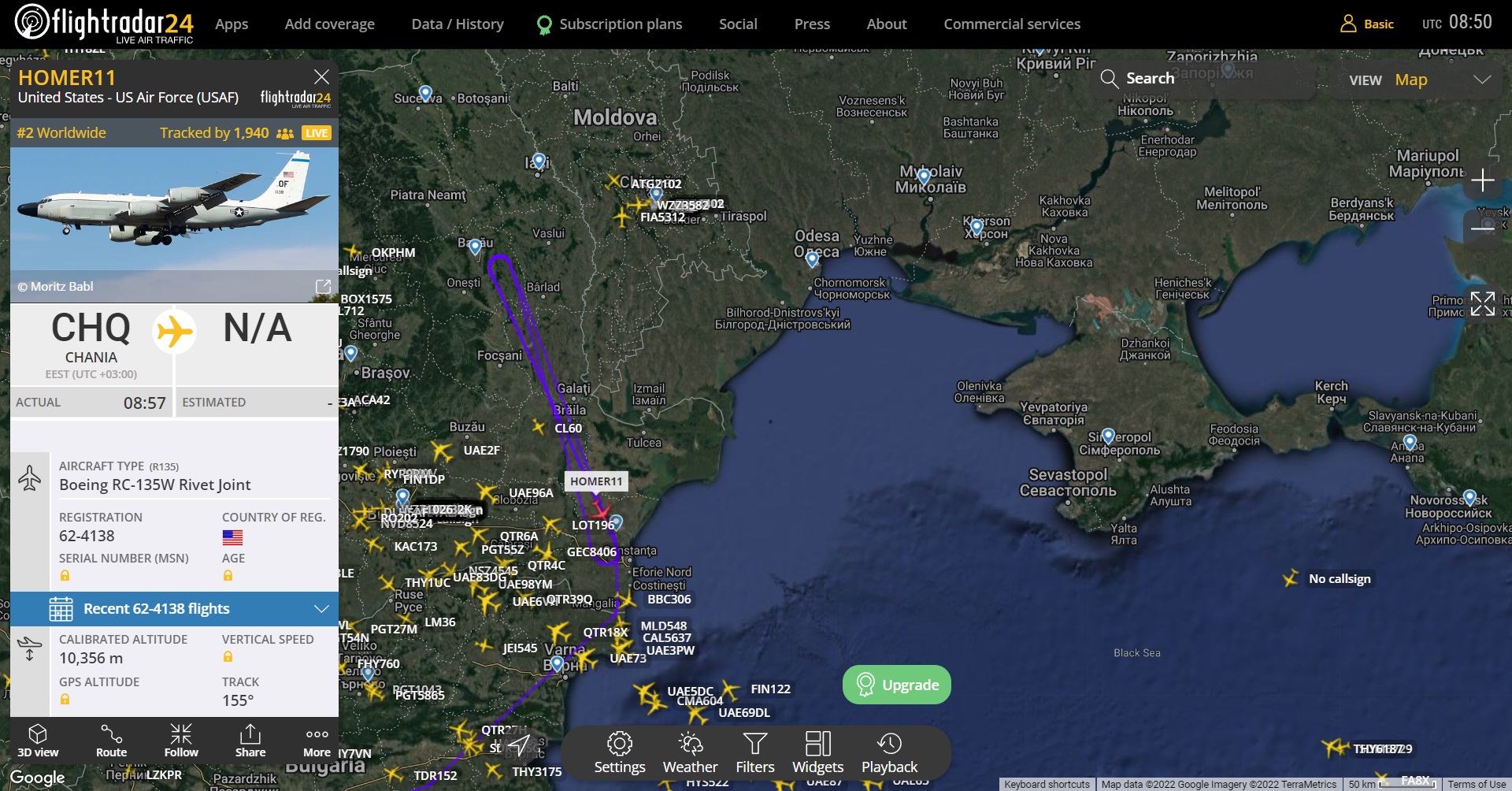Follow the HOMER11 aircraft
1512x791 pixels.
[x=181, y=741]
